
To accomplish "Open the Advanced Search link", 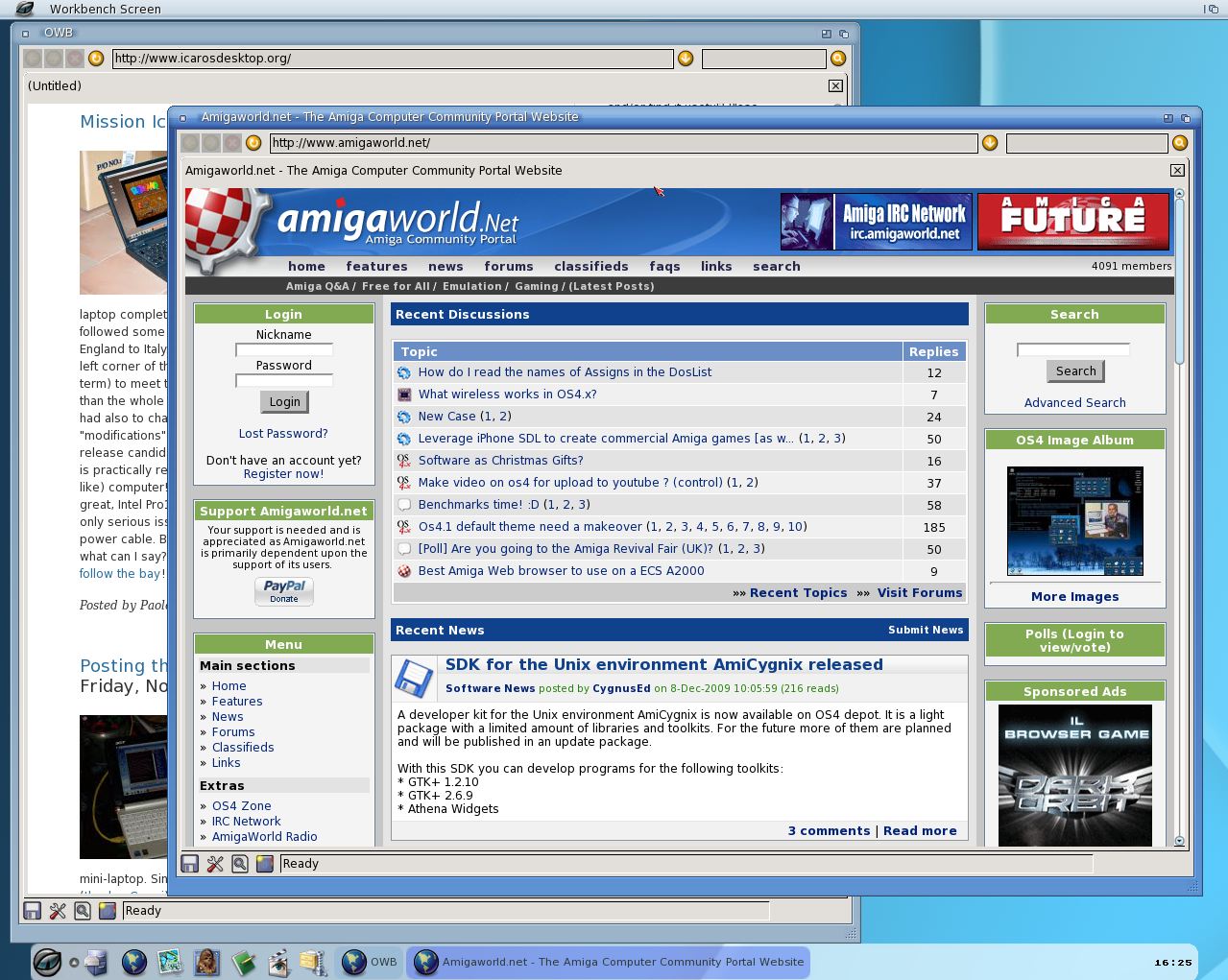I will (x=1074, y=402).
